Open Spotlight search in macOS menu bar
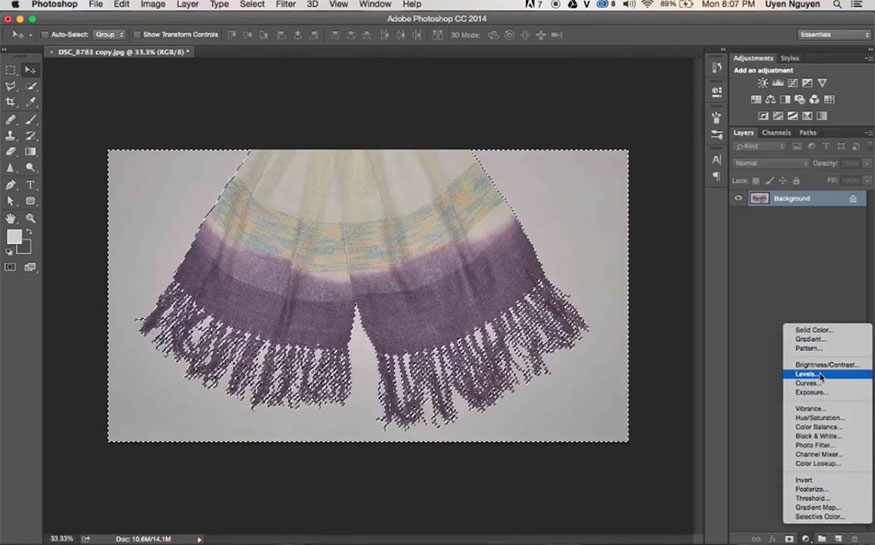The image size is (875, 545). point(837,4)
